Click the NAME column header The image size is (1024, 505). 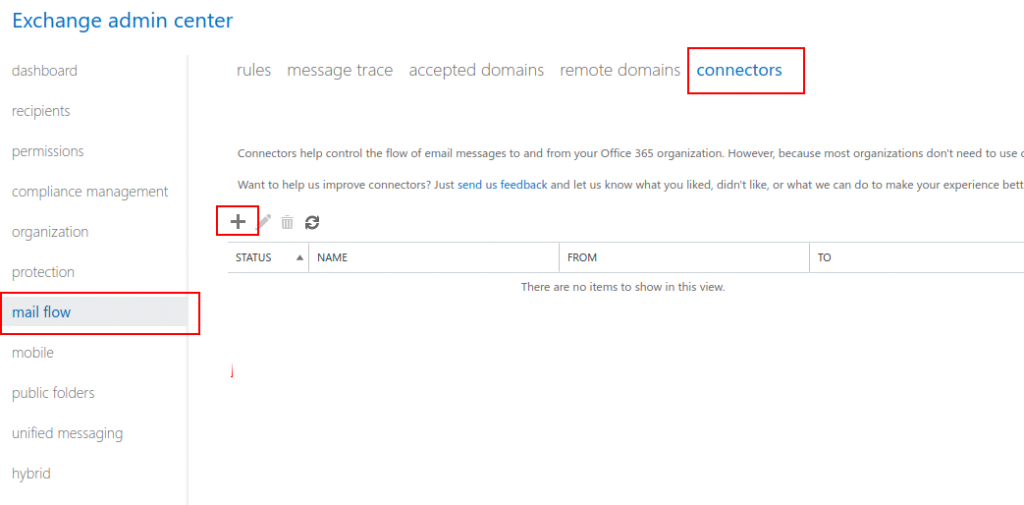[332, 258]
